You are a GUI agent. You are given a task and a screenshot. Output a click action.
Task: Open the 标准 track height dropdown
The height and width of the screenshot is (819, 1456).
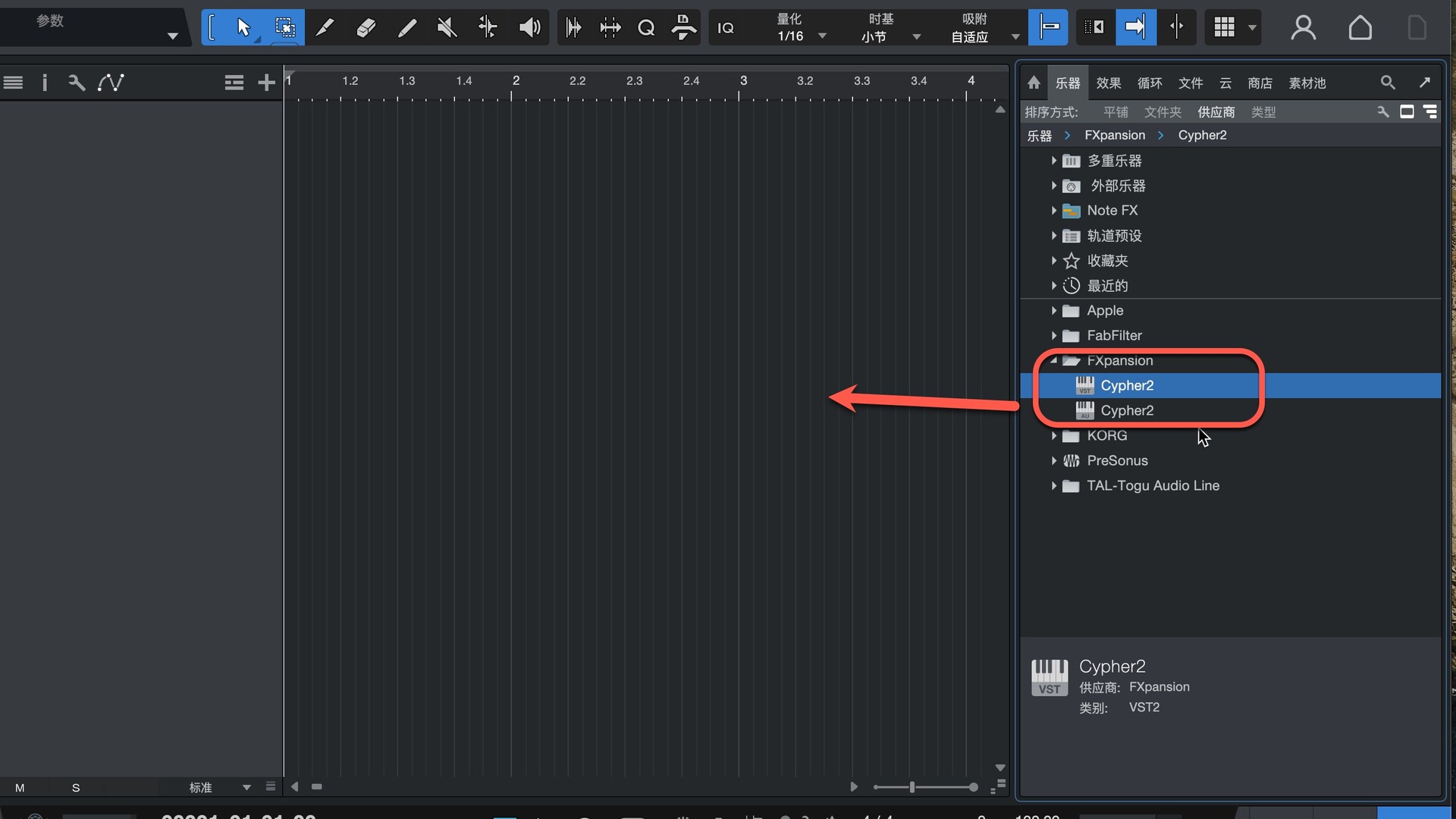click(x=220, y=787)
